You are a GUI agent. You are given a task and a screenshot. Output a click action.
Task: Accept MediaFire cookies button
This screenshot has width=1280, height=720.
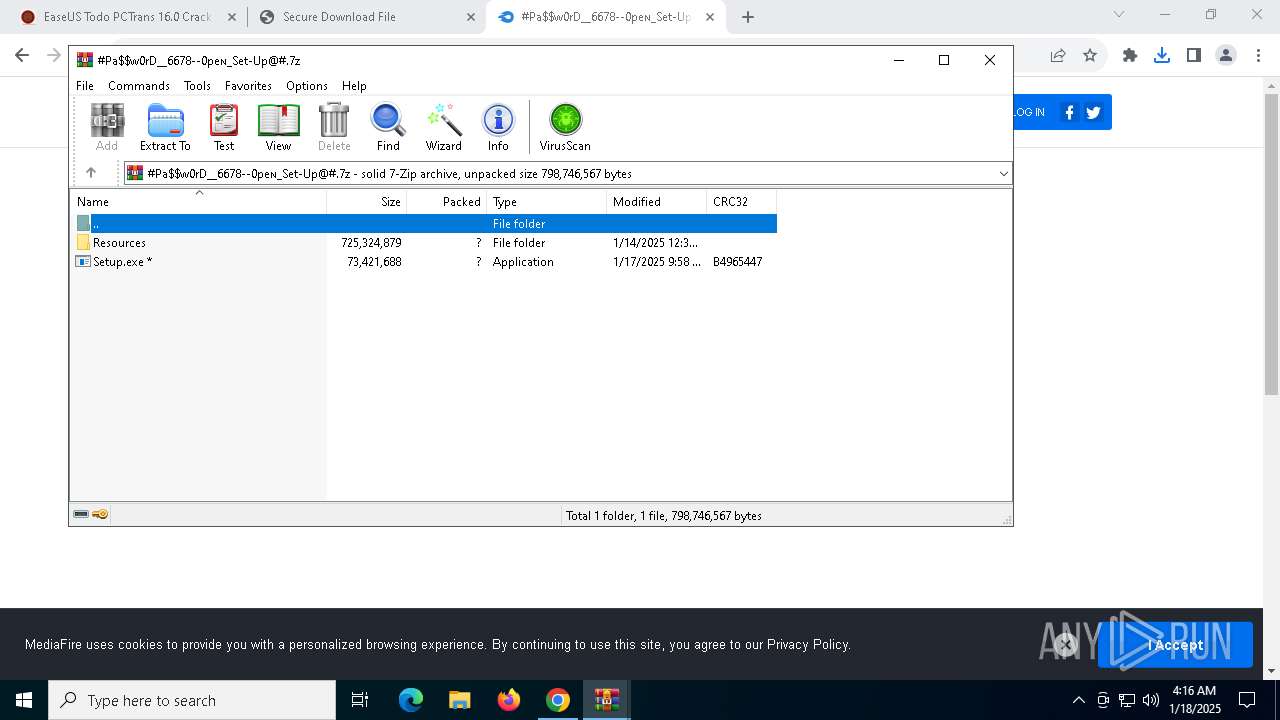coord(1175,645)
